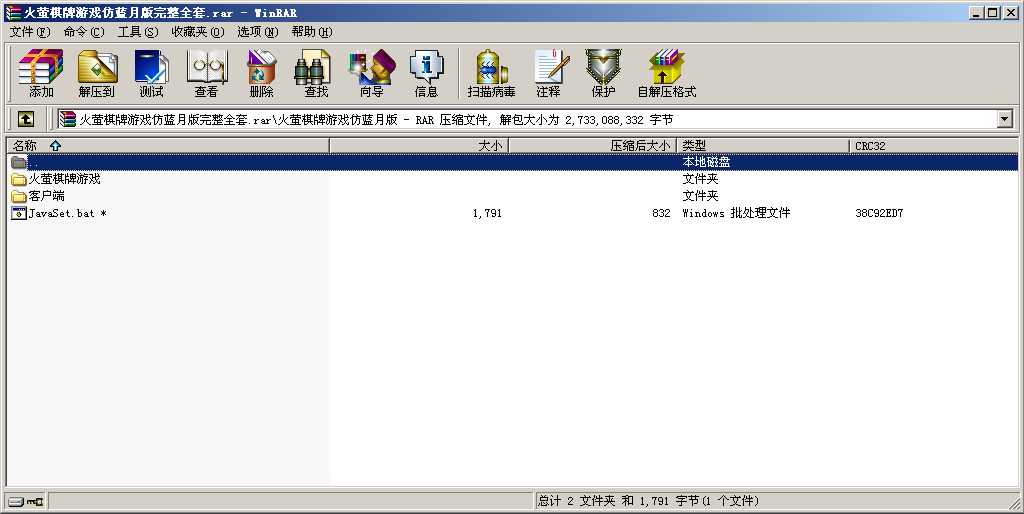
Task: Run the 测试 (Test) archive tool
Action: [152, 73]
